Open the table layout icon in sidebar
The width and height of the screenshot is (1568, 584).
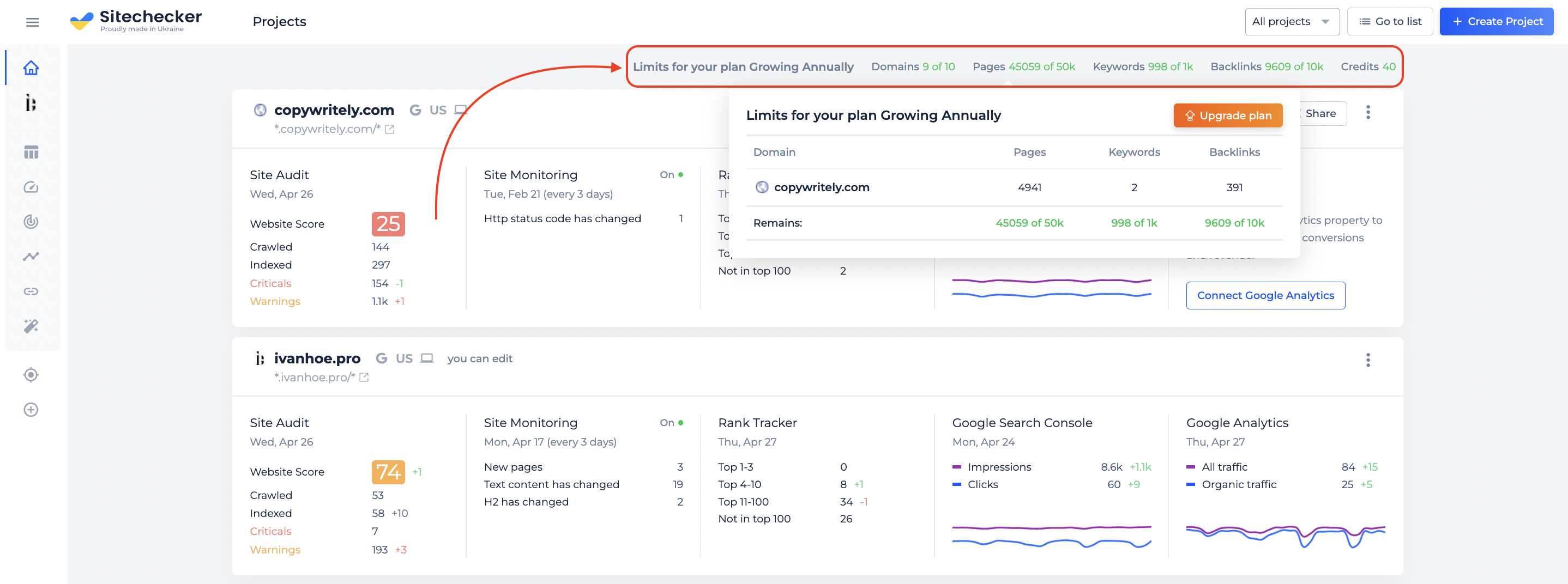31,152
